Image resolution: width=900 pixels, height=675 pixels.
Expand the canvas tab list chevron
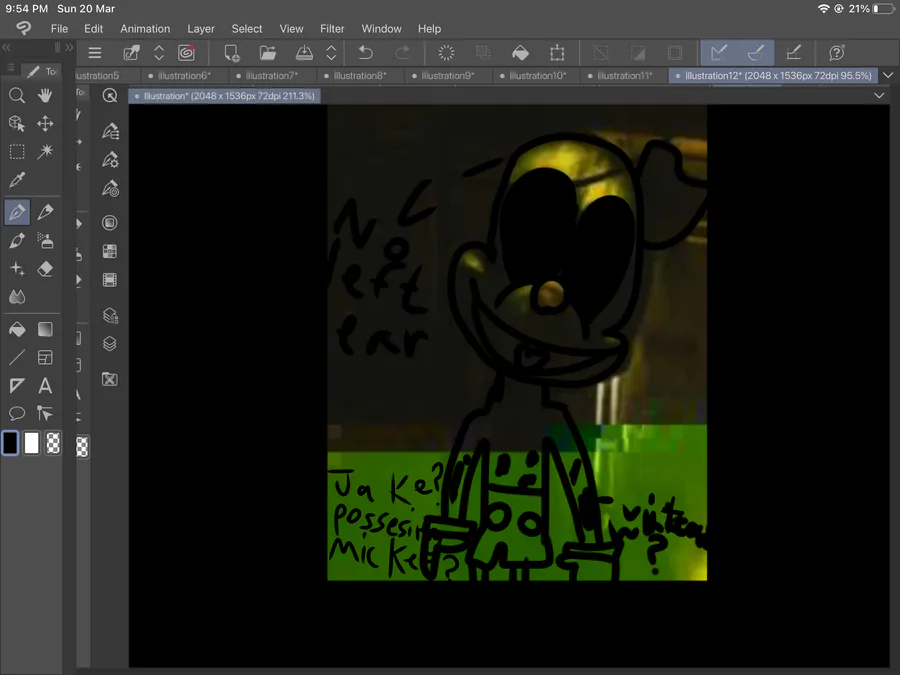888,76
